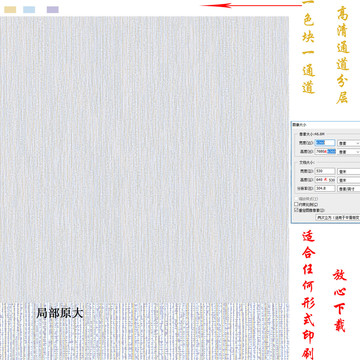
Task: Click the document width field showing 530
Action: pos(325,171)
